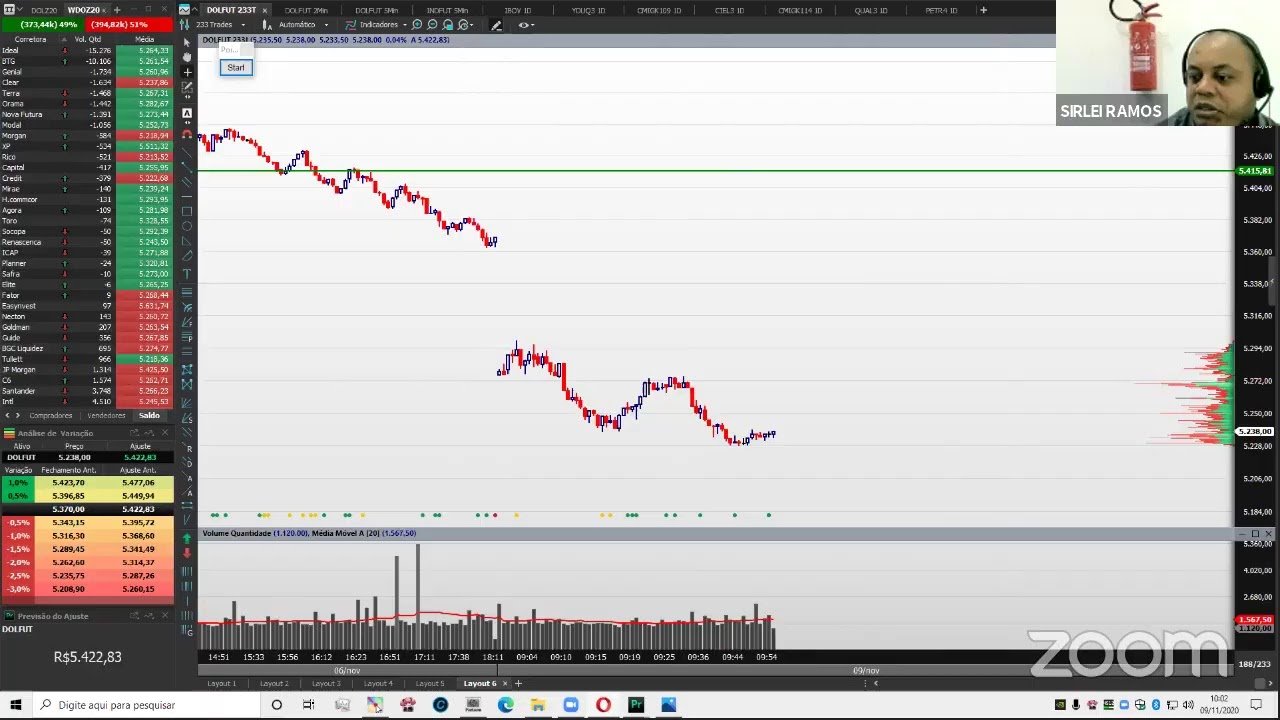
Task: Switch to the IBOV 1D tab
Action: tap(518, 10)
